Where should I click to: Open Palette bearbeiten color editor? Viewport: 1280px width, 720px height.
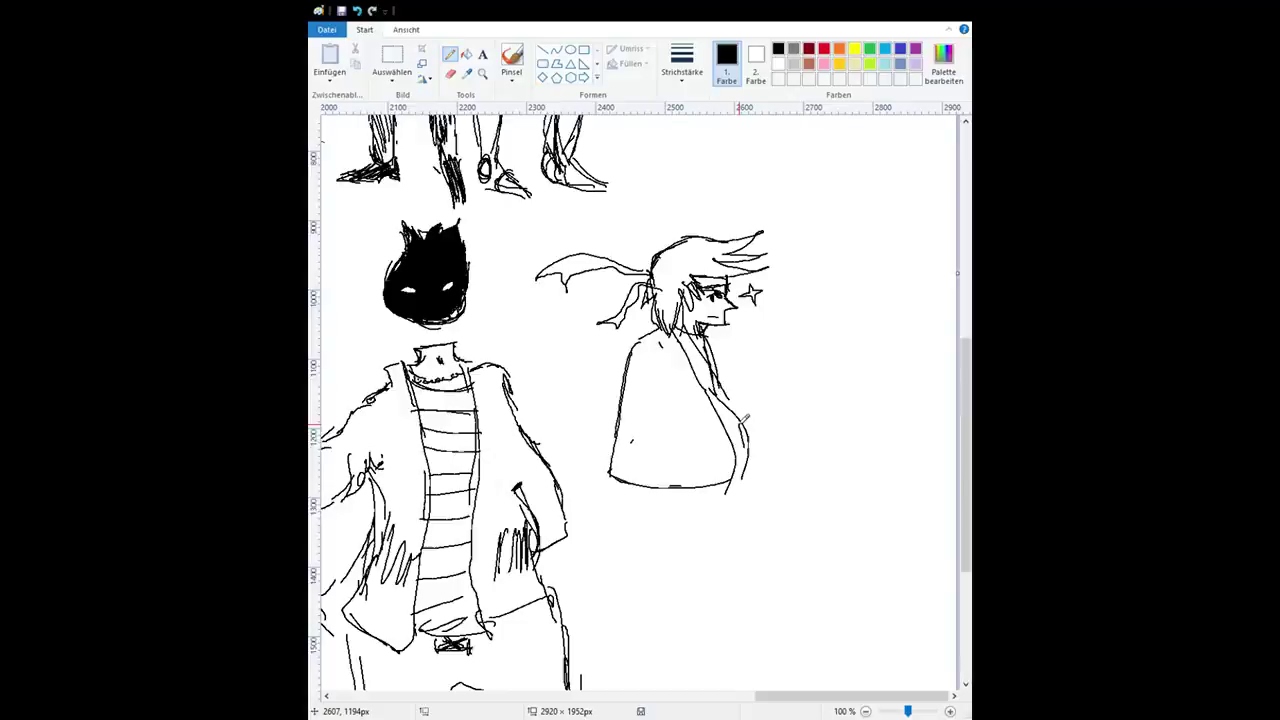click(943, 63)
